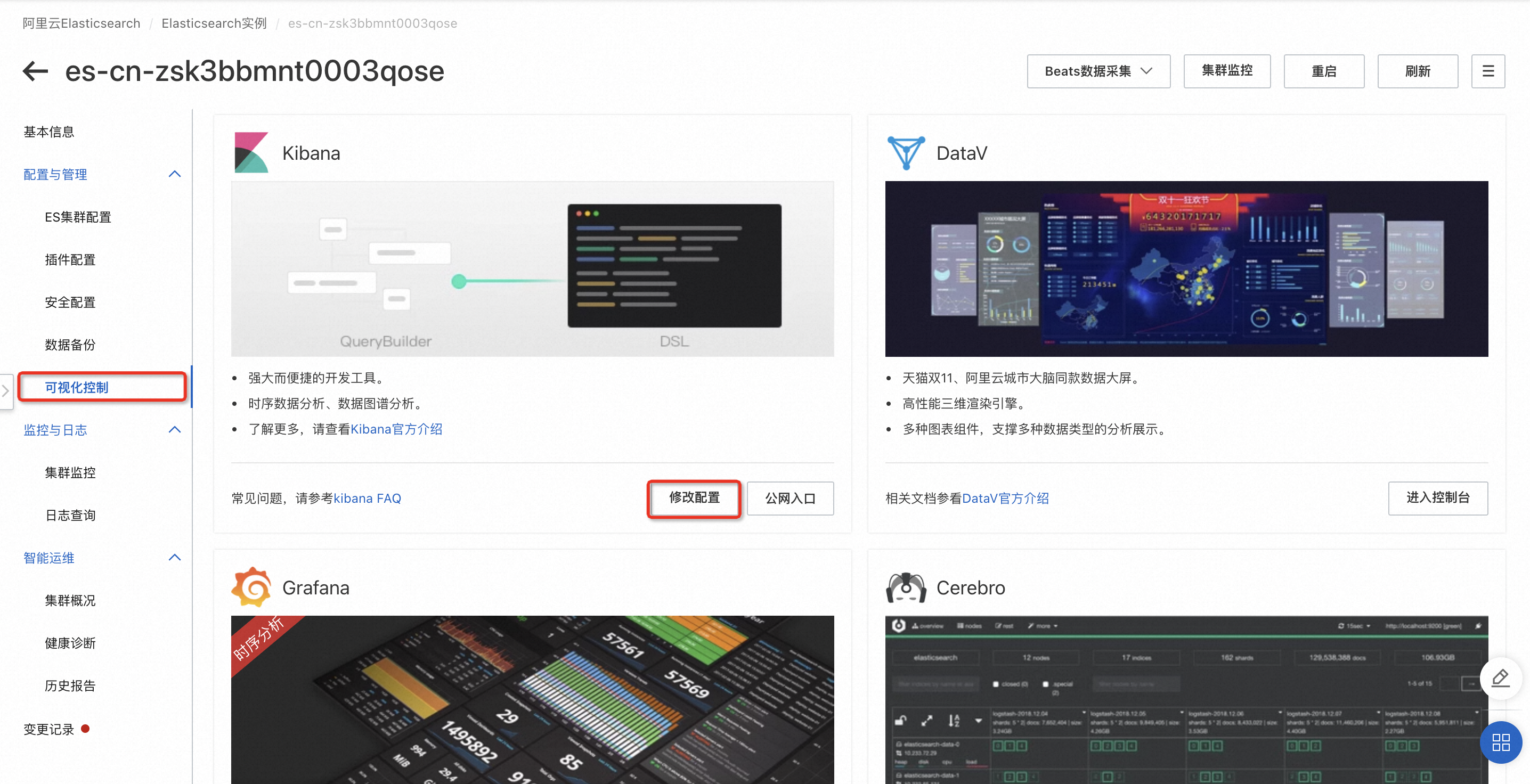
Task: Open Beats数据采集 dropdown
Action: pos(1098,71)
